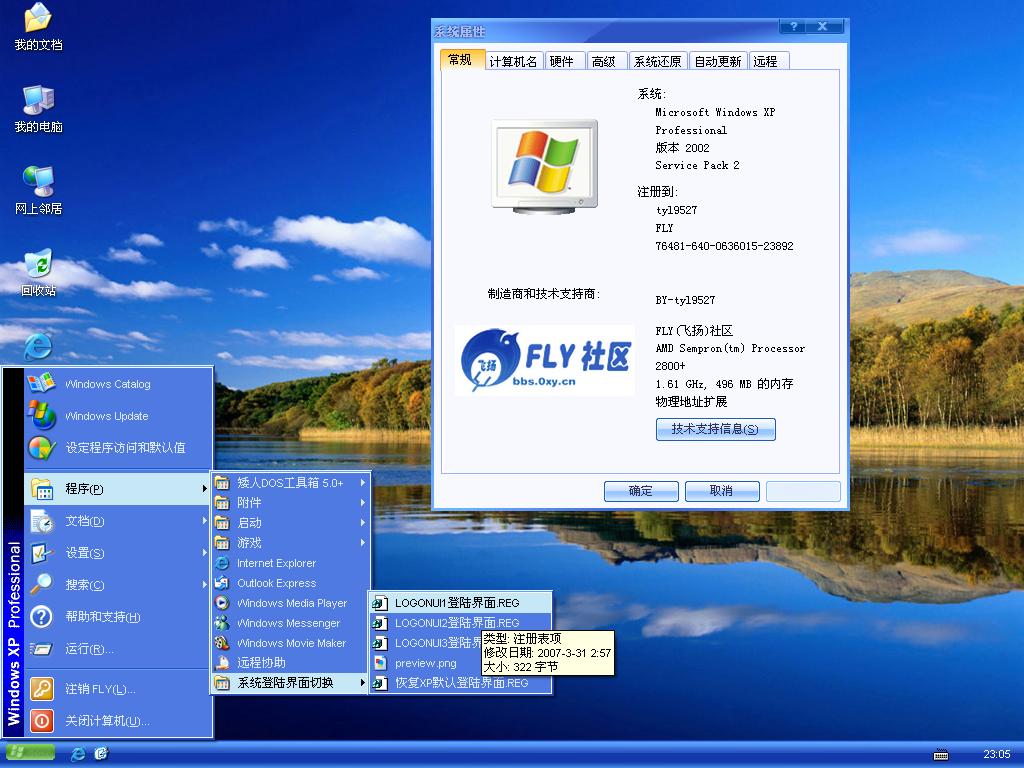Click the Windows Catalog icon in Start menu

click(x=40, y=383)
